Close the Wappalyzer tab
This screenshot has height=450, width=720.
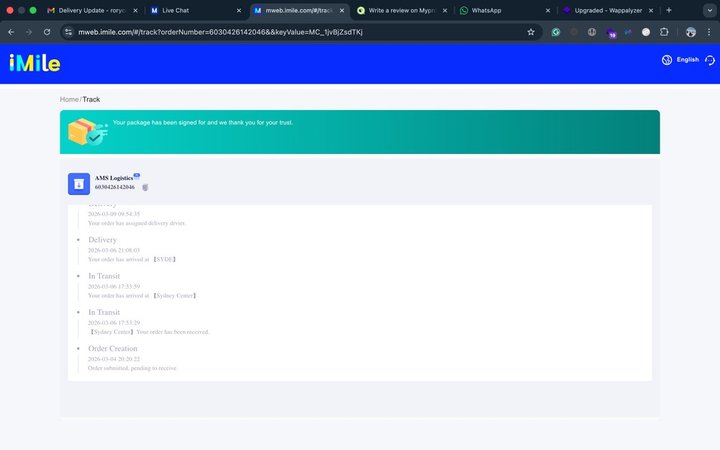(651, 10)
